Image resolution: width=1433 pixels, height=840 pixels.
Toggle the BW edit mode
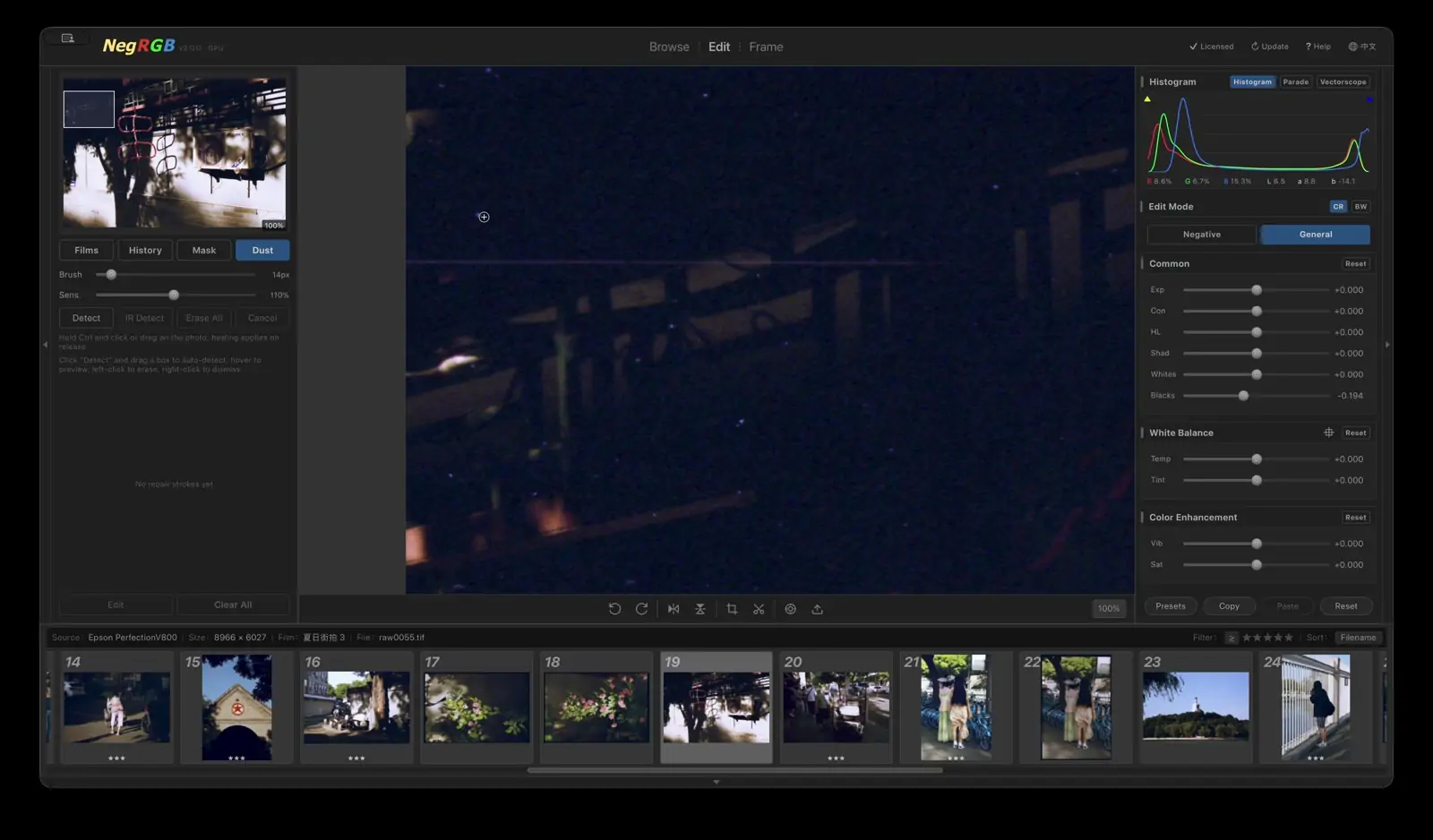(x=1360, y=207)
